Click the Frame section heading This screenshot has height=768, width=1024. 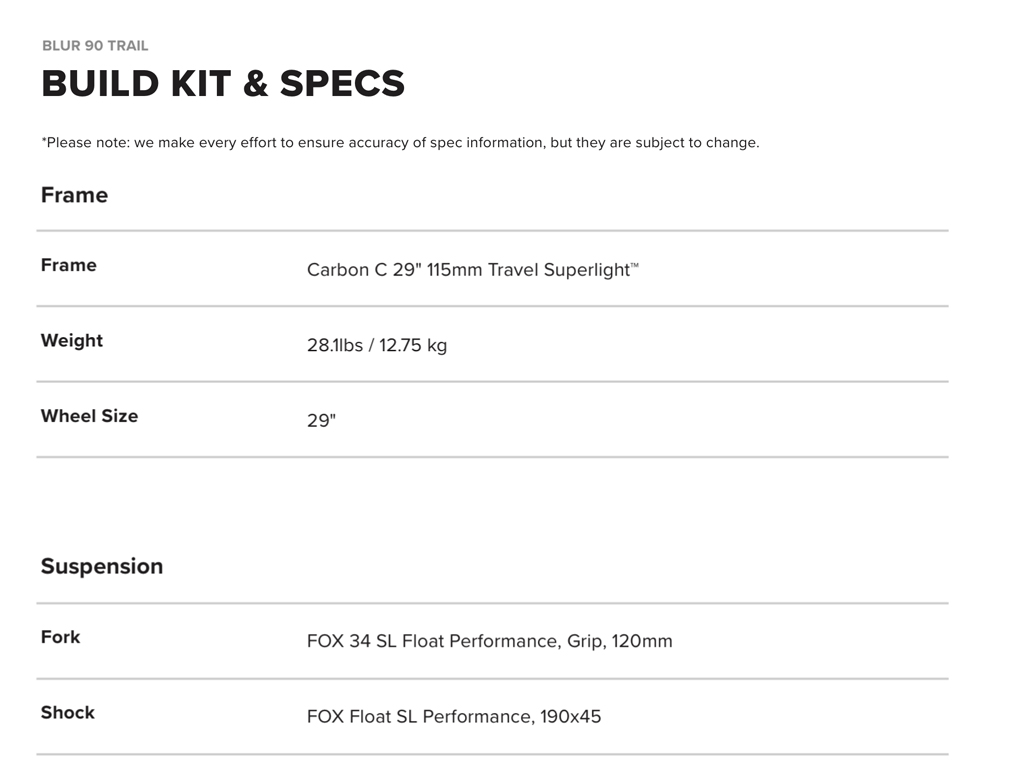(74, 195)
